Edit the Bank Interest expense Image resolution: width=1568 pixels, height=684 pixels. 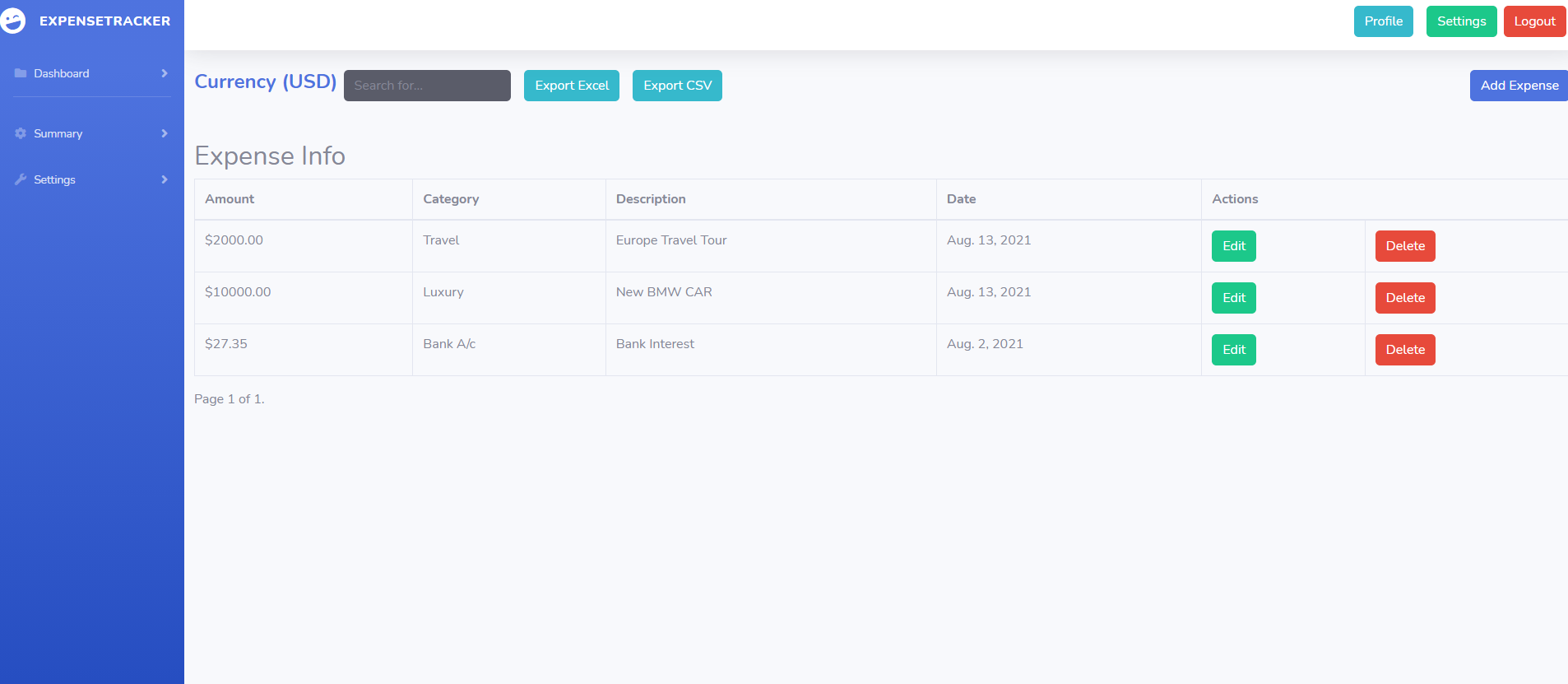click(1234, 350)
